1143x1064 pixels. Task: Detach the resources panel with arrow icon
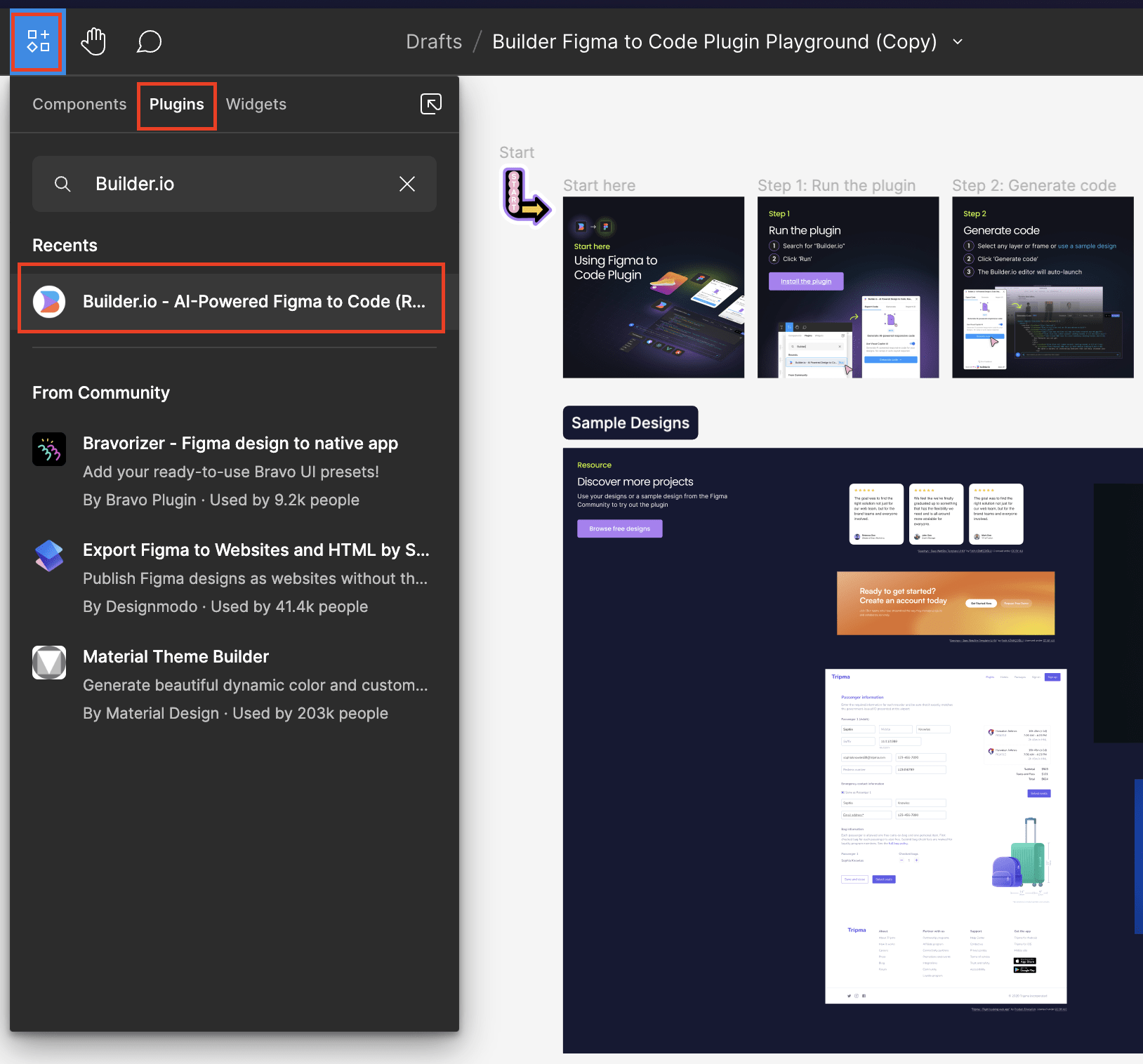click(x=431, y=104)
